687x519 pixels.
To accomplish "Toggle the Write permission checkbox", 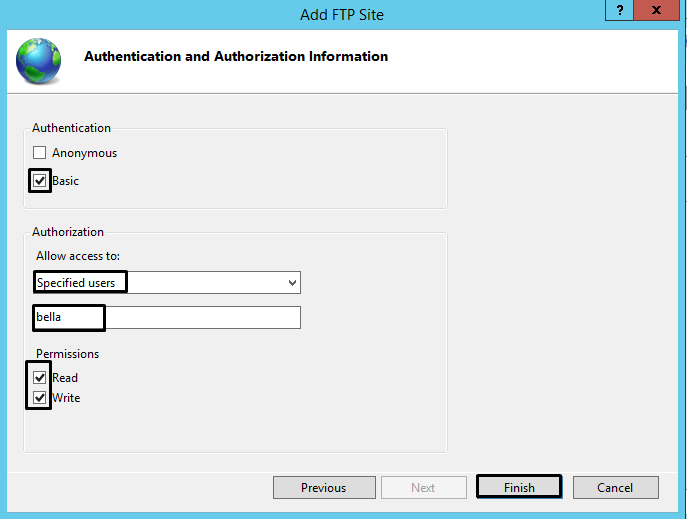I will (x=40, y=398).
